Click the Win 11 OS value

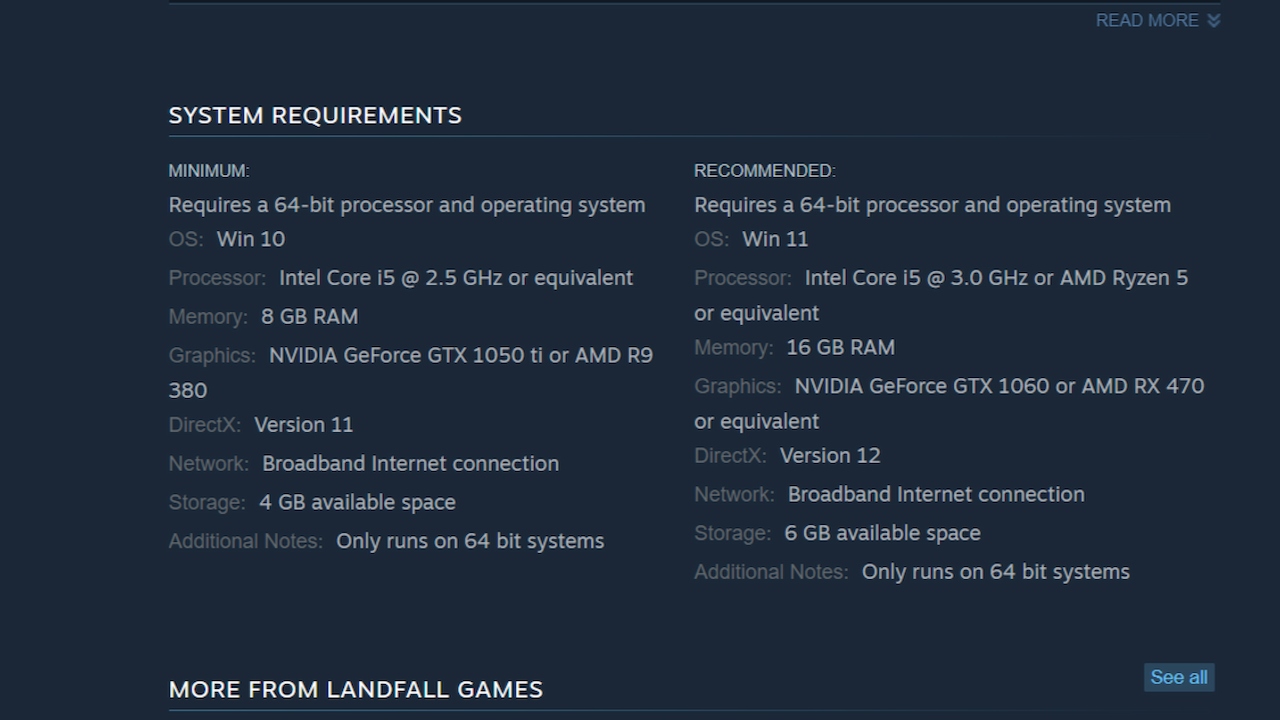(x=775, y=239)
